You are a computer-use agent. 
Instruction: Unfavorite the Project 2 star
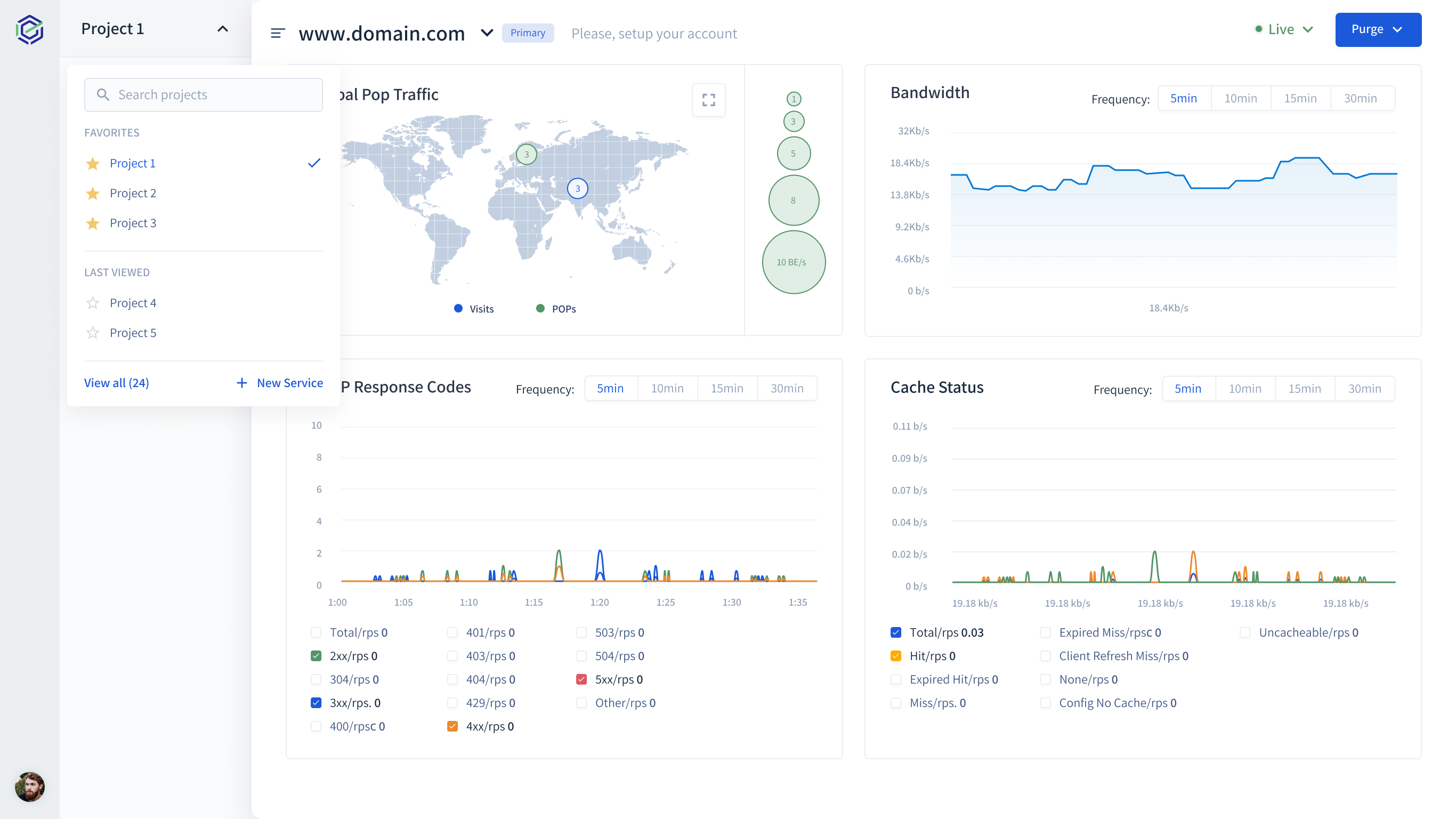pos(93,194)
